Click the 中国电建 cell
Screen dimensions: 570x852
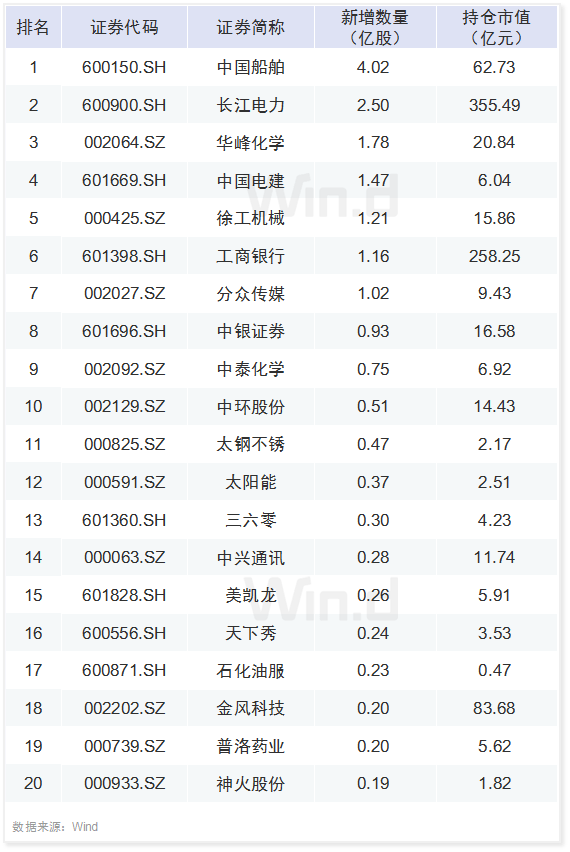[x=250, y=180]
